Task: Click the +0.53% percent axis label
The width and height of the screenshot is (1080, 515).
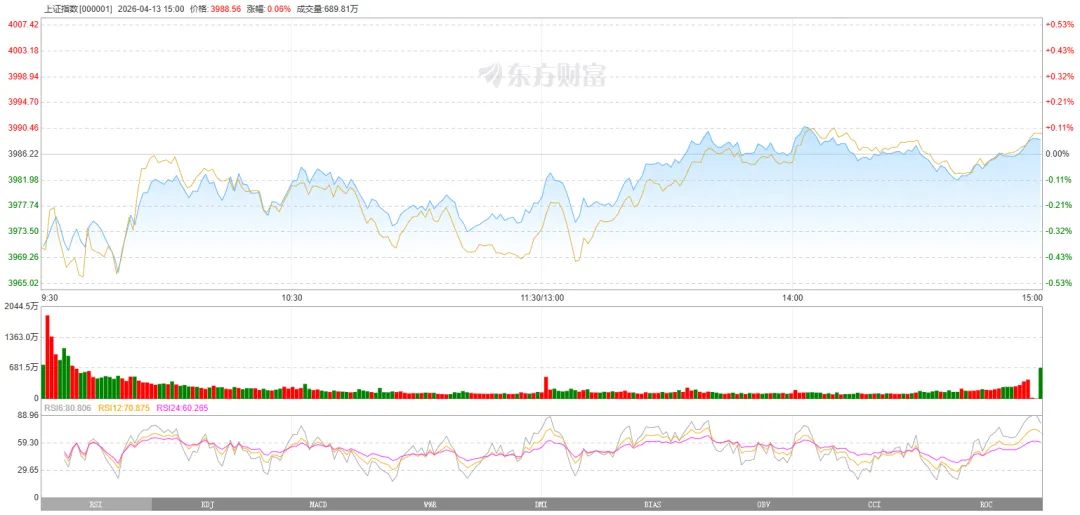Action: point(1059,24)
